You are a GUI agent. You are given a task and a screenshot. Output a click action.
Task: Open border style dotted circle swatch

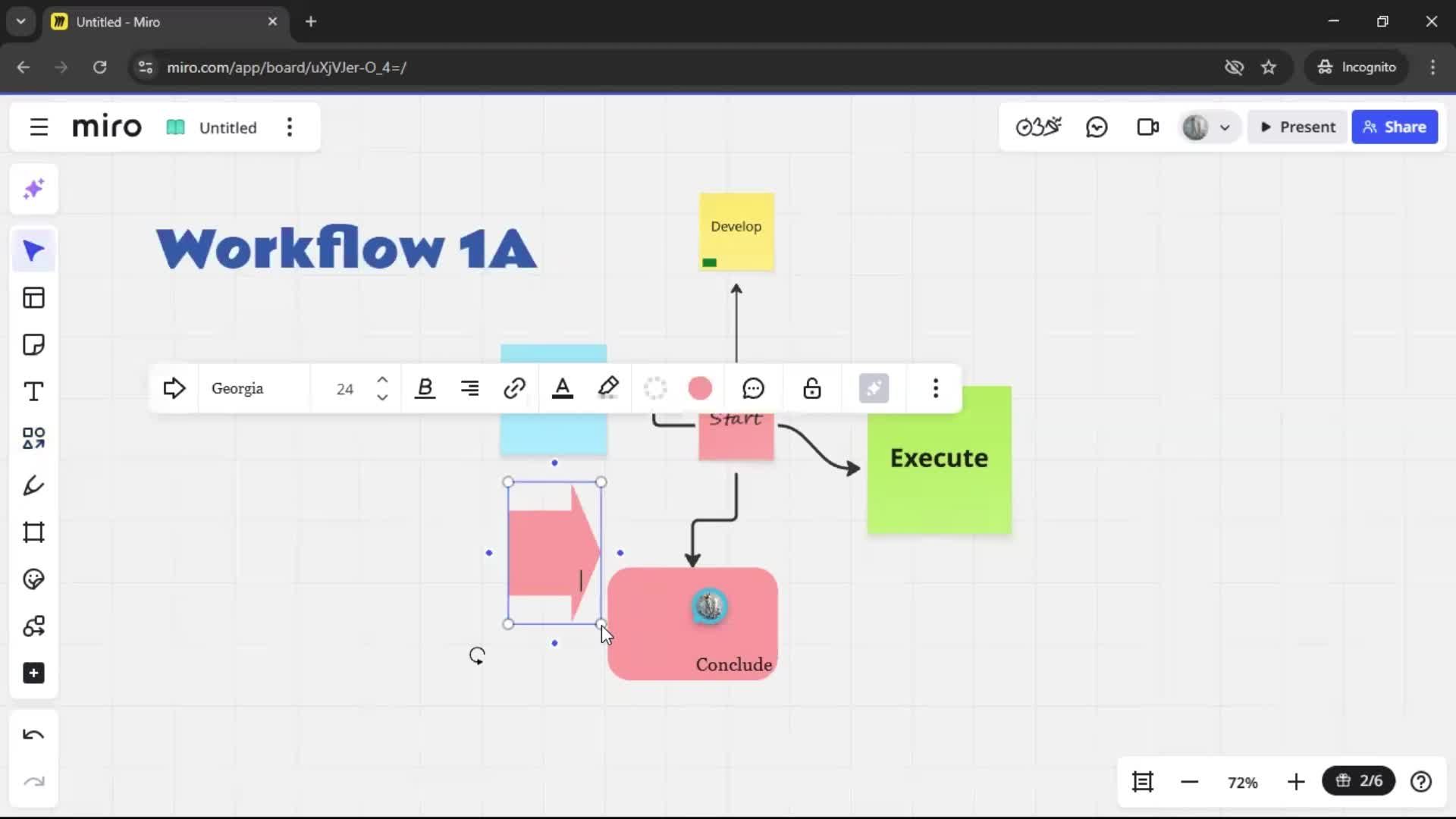click(x=655, y=388)
